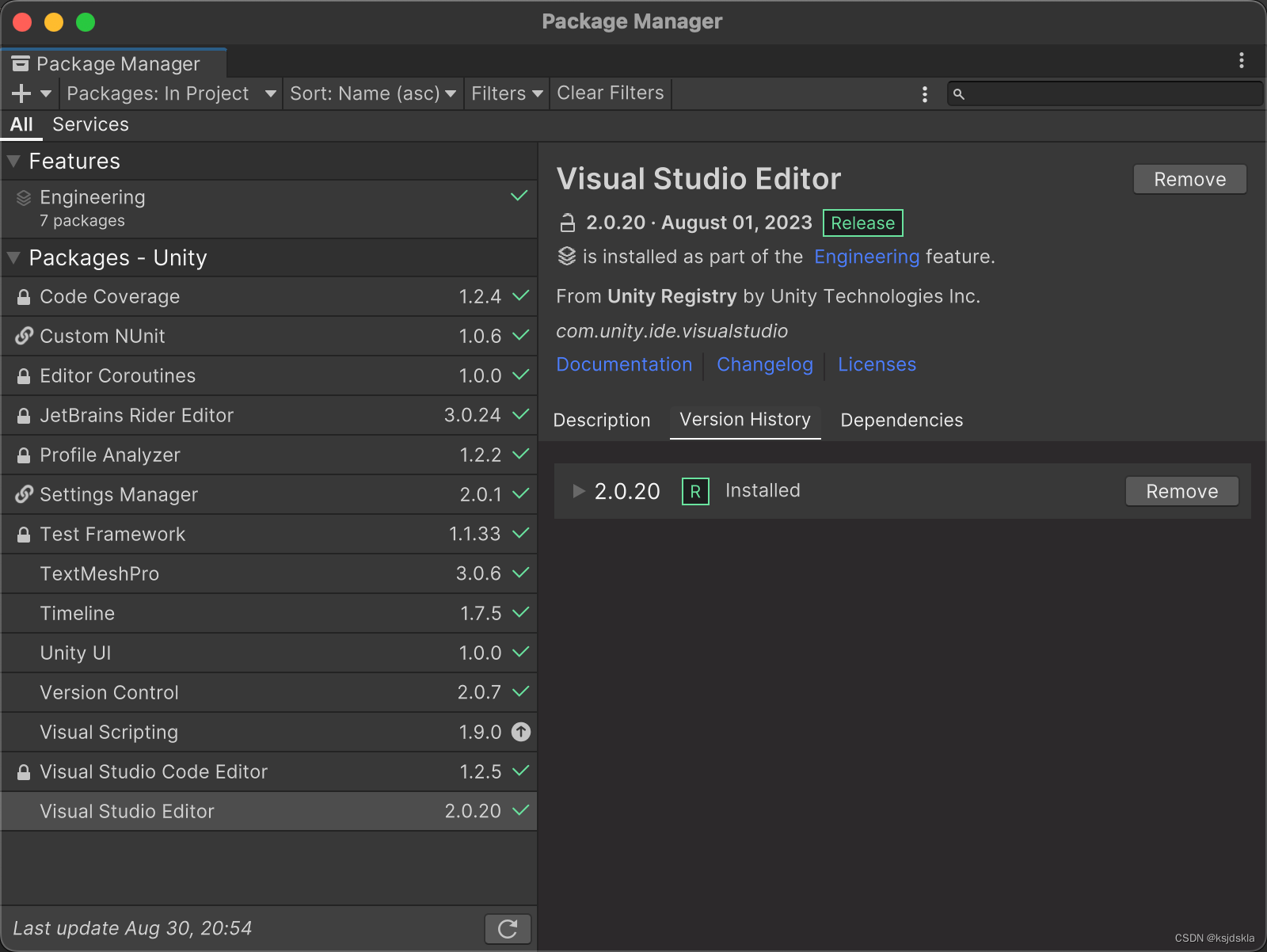Image resolution: width=1267 pixels, height=952 pixels.
Task: Click the refresh package list button
Action: coord(508,928)
